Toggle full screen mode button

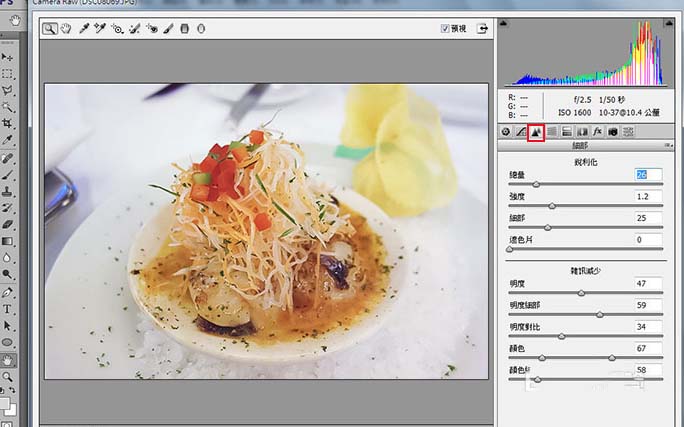[x=482, y=29]
